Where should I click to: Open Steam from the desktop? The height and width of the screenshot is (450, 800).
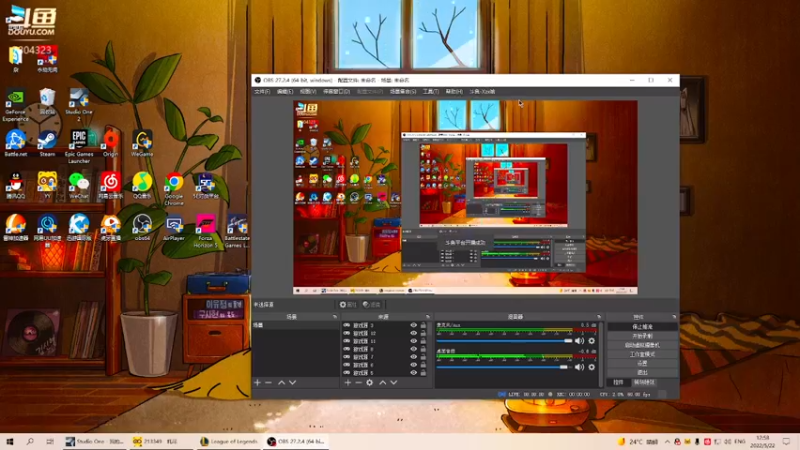click(47, 143)
